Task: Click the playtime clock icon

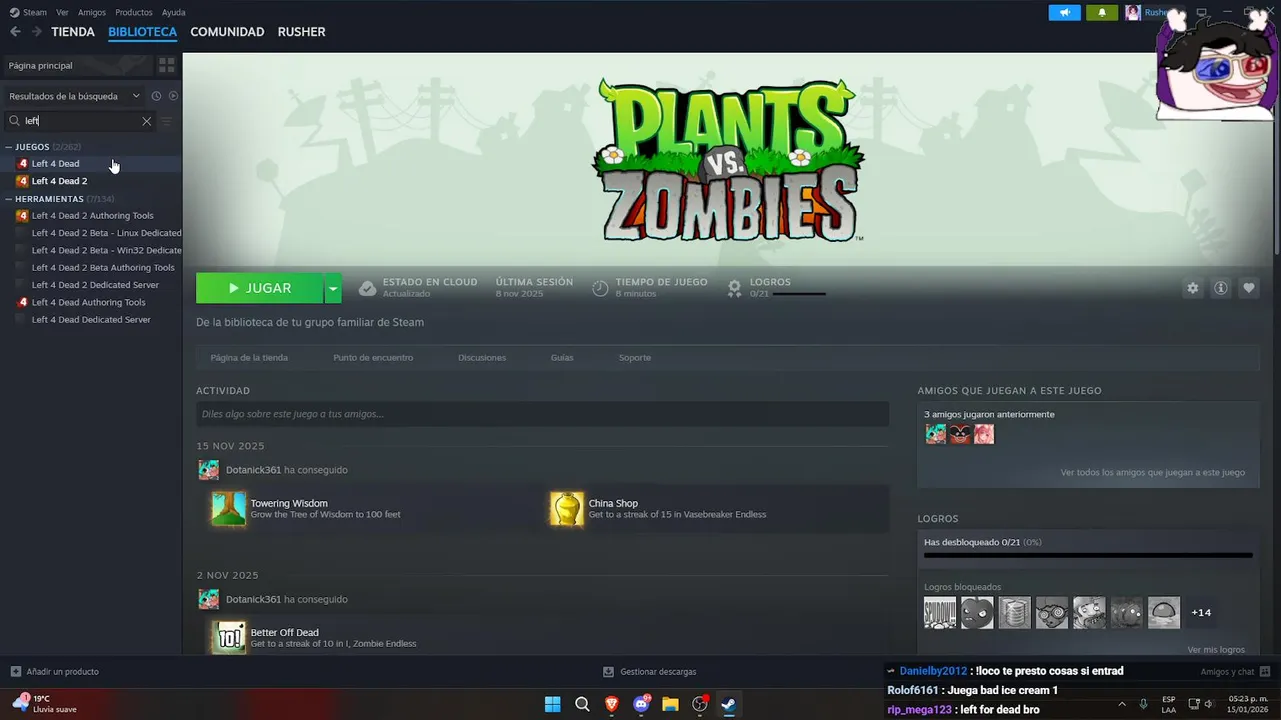Action: (600, 288)
